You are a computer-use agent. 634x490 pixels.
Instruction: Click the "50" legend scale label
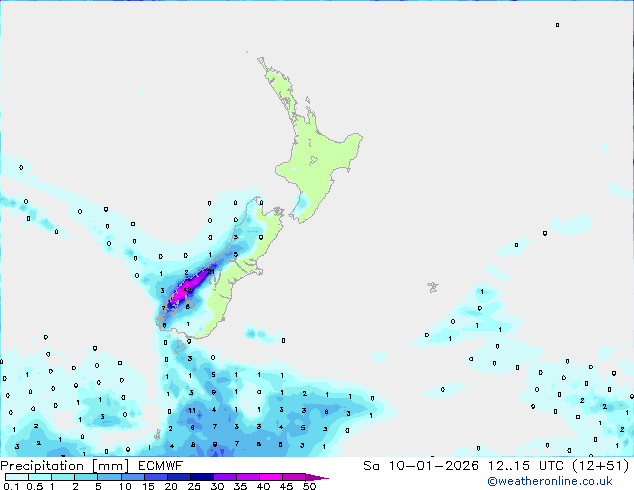coord(309,486)
